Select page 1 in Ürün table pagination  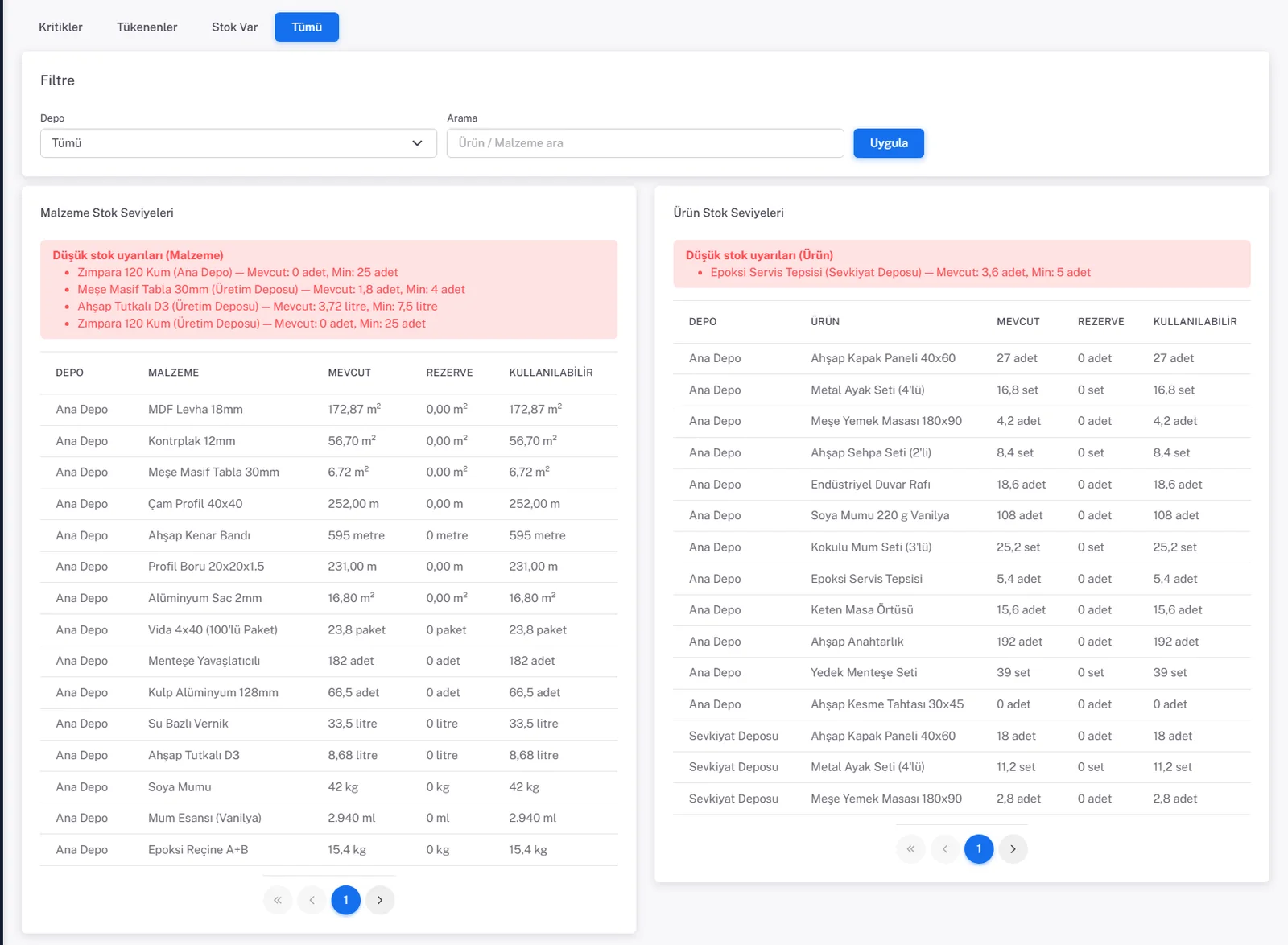(x=979, y=848)
